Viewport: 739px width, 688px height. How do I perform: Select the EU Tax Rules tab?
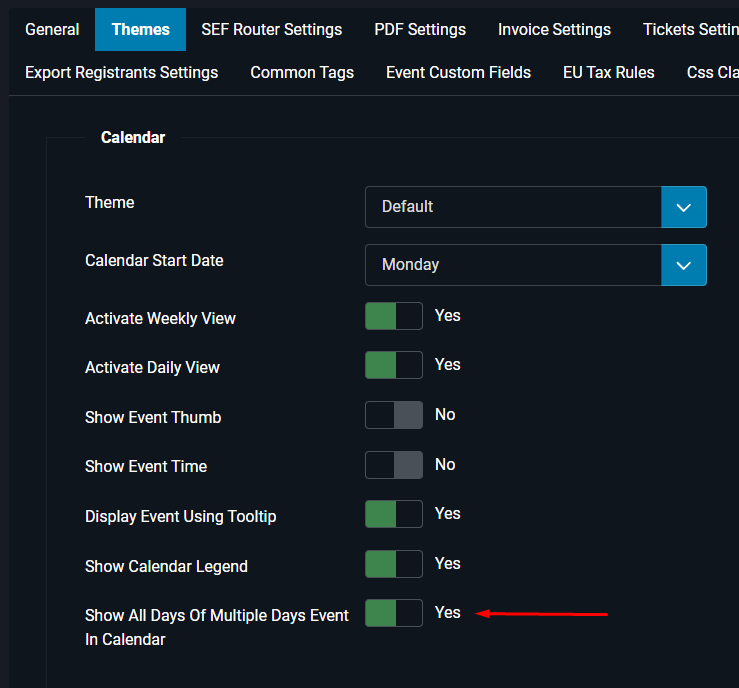point(608,73)
